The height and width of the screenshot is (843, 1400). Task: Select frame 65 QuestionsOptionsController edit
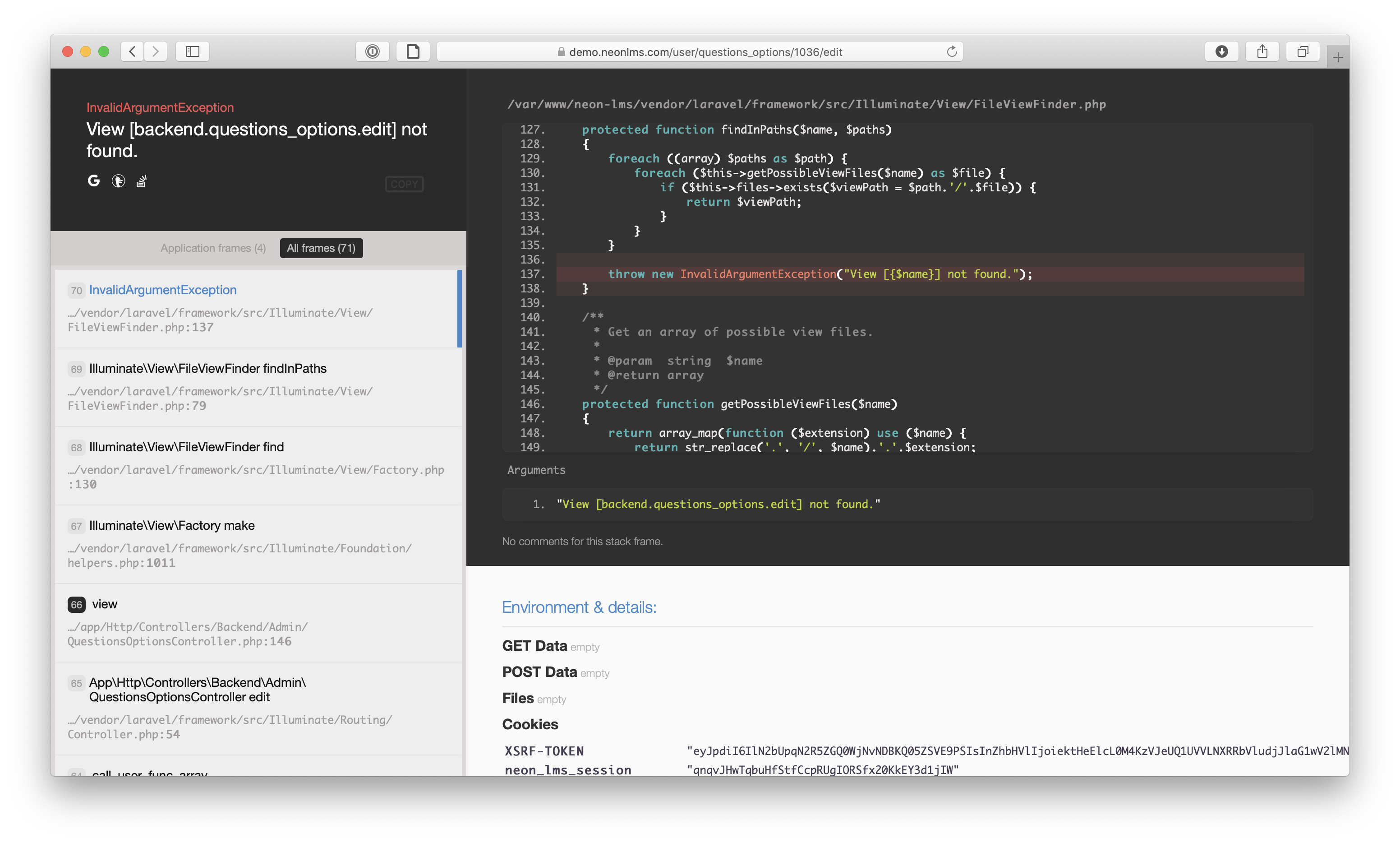pyautogui.click(x=258, y=709)
